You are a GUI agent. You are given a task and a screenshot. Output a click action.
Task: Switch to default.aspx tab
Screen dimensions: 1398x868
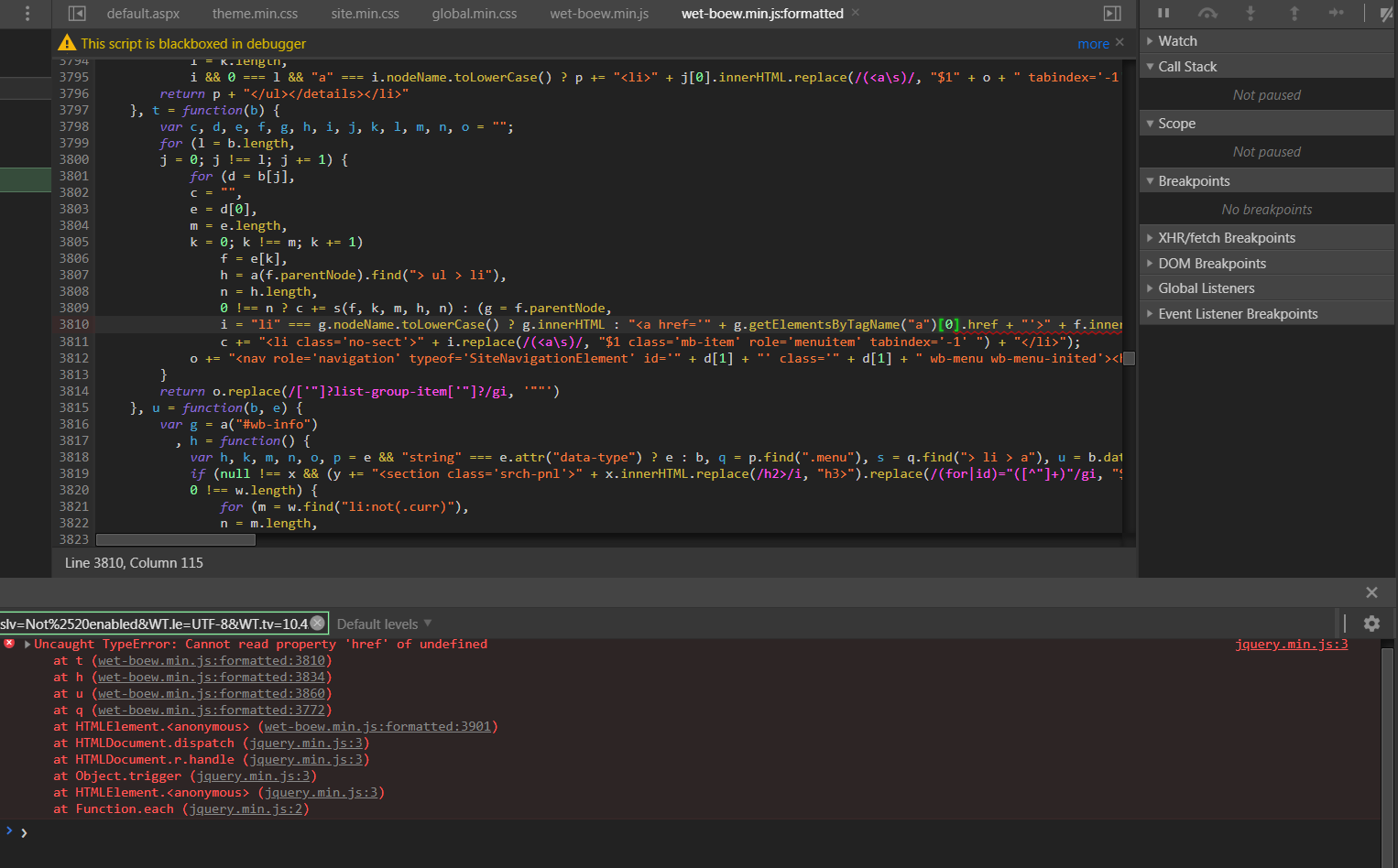pos(143,14)
